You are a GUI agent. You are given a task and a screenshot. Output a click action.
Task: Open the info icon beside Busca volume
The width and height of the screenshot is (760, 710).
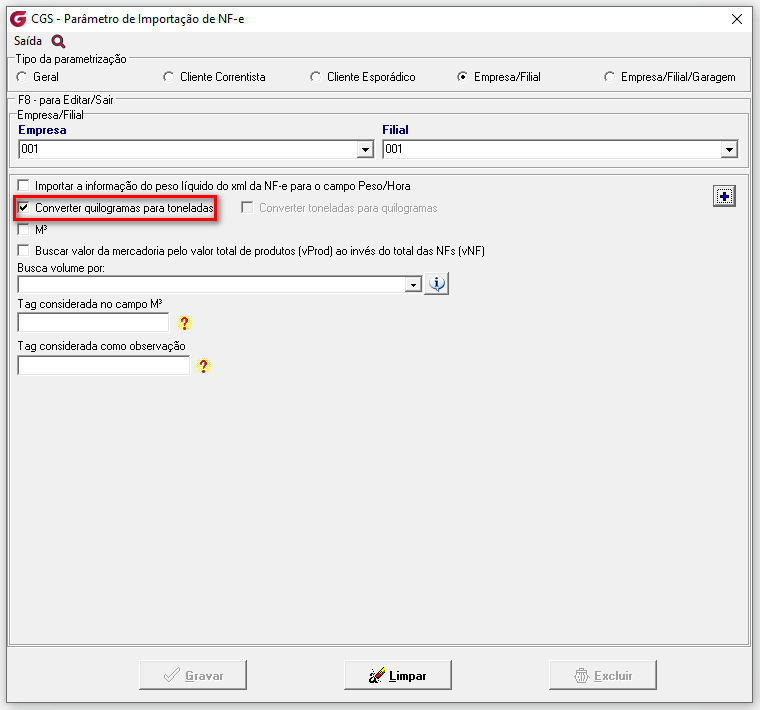[x=437, y=284]
